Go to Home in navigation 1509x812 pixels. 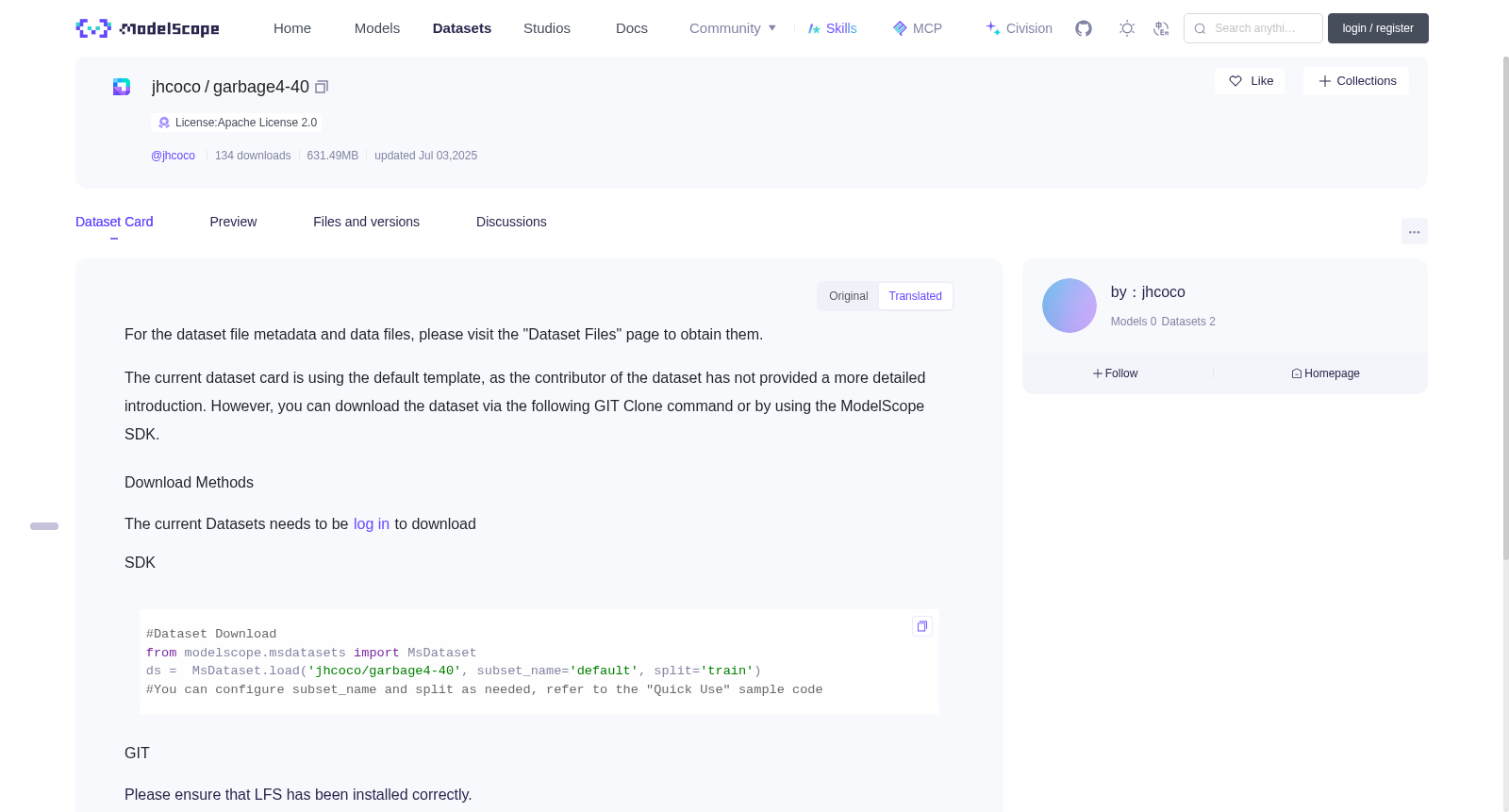coord(292,28)
